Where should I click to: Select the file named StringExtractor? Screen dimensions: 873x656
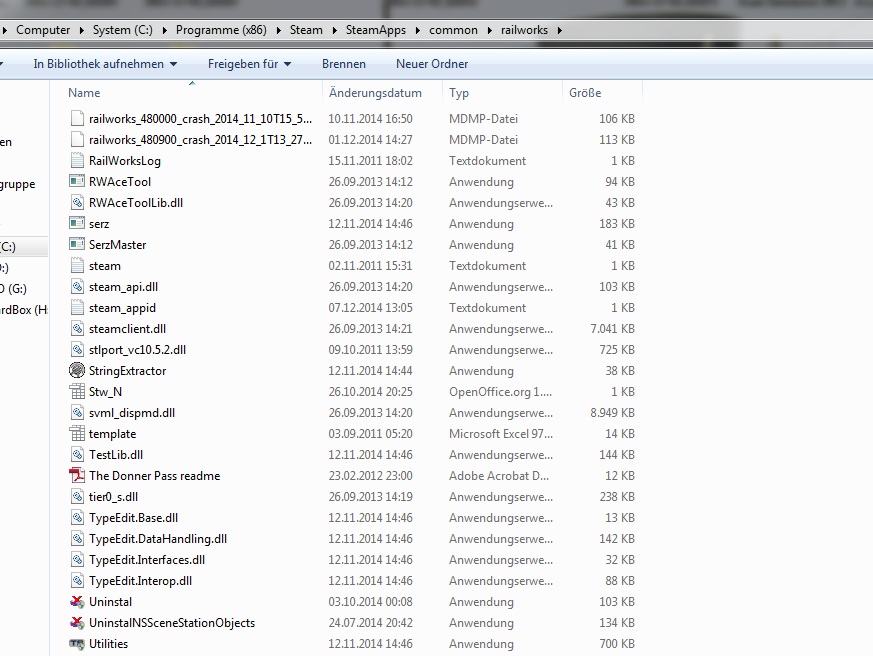[x=127, y=371]
